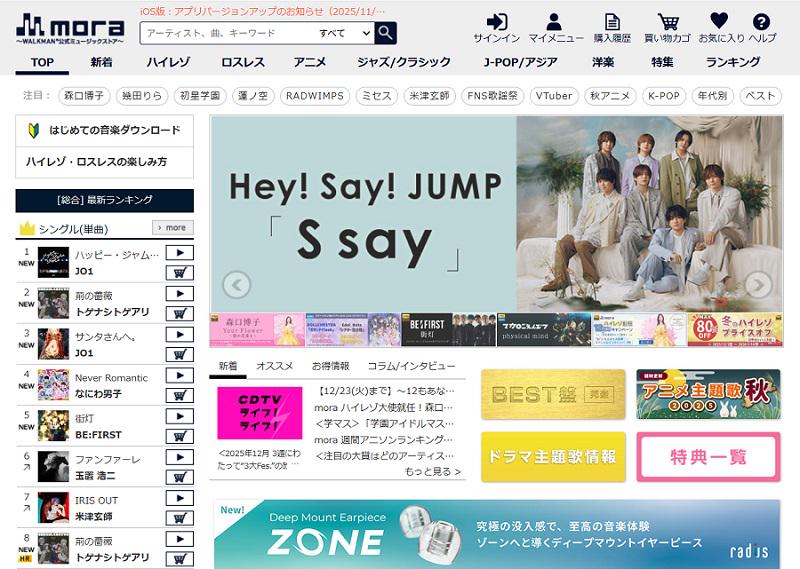This screenshot has width=800, height=569.
Task: Switch to オススメ news tab
Action: (274, 366)
